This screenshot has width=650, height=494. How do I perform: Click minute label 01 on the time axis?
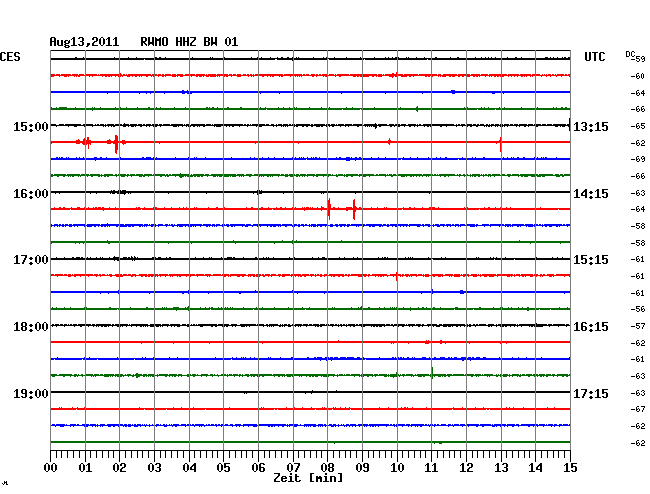point(85,468)
